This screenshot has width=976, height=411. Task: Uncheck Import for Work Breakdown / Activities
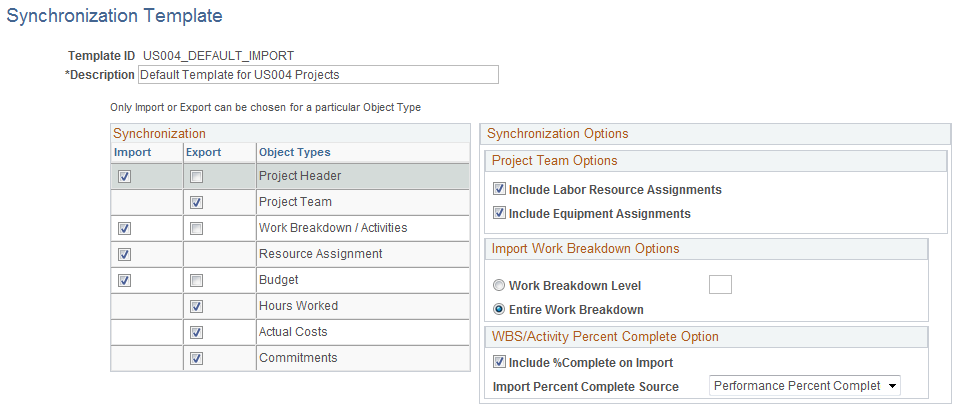(124, 229)
